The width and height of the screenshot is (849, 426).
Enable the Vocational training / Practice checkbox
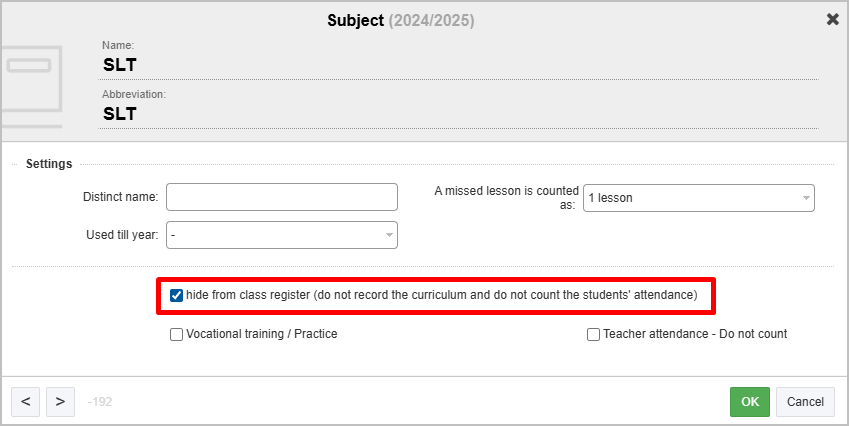[177, 335]
